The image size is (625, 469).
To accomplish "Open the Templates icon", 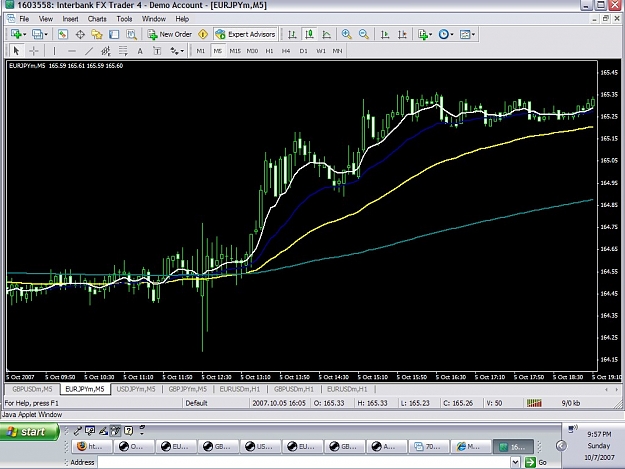I will (465, 34).
